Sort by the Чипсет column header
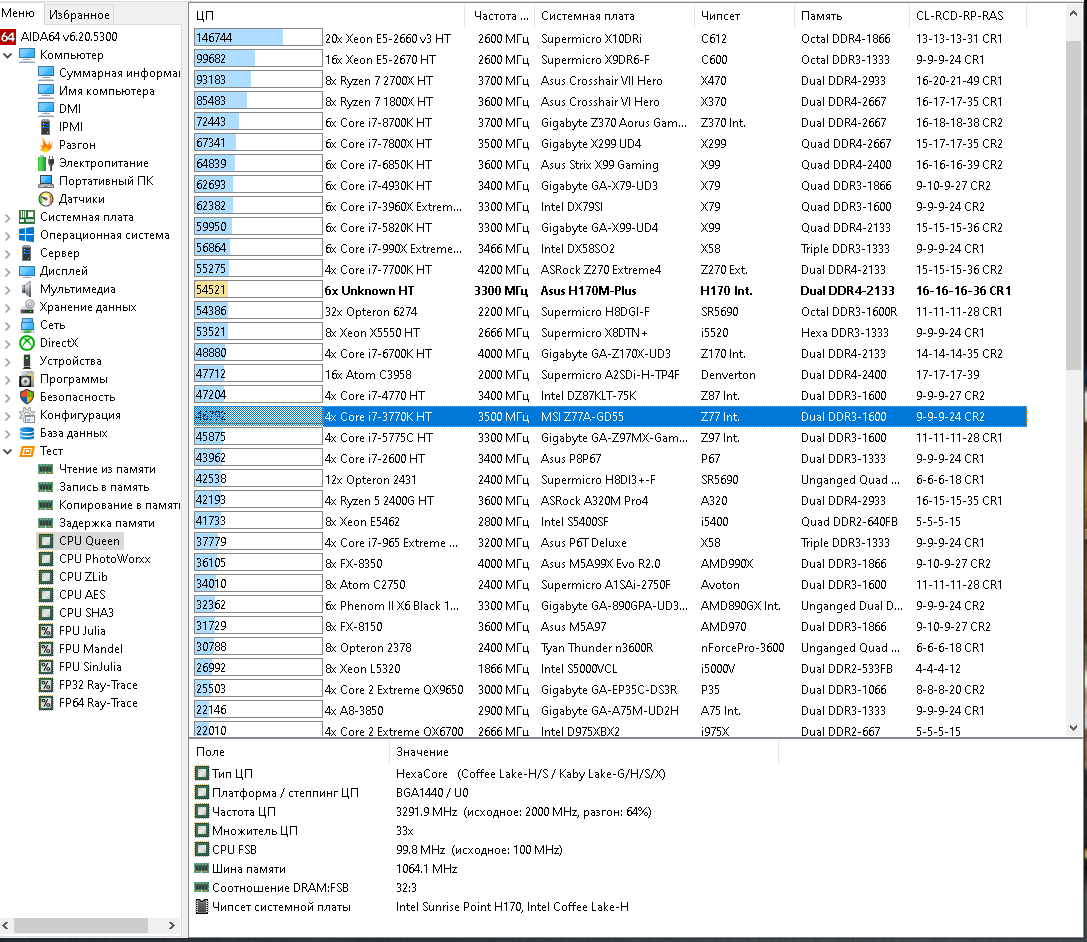 [x=743, y=15]
